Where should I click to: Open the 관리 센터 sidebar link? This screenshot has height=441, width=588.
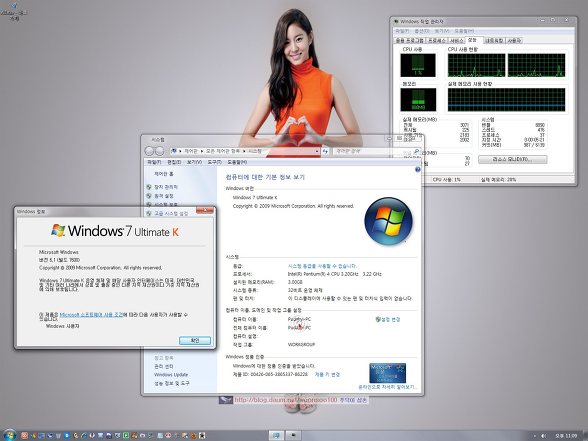(164, 366)
